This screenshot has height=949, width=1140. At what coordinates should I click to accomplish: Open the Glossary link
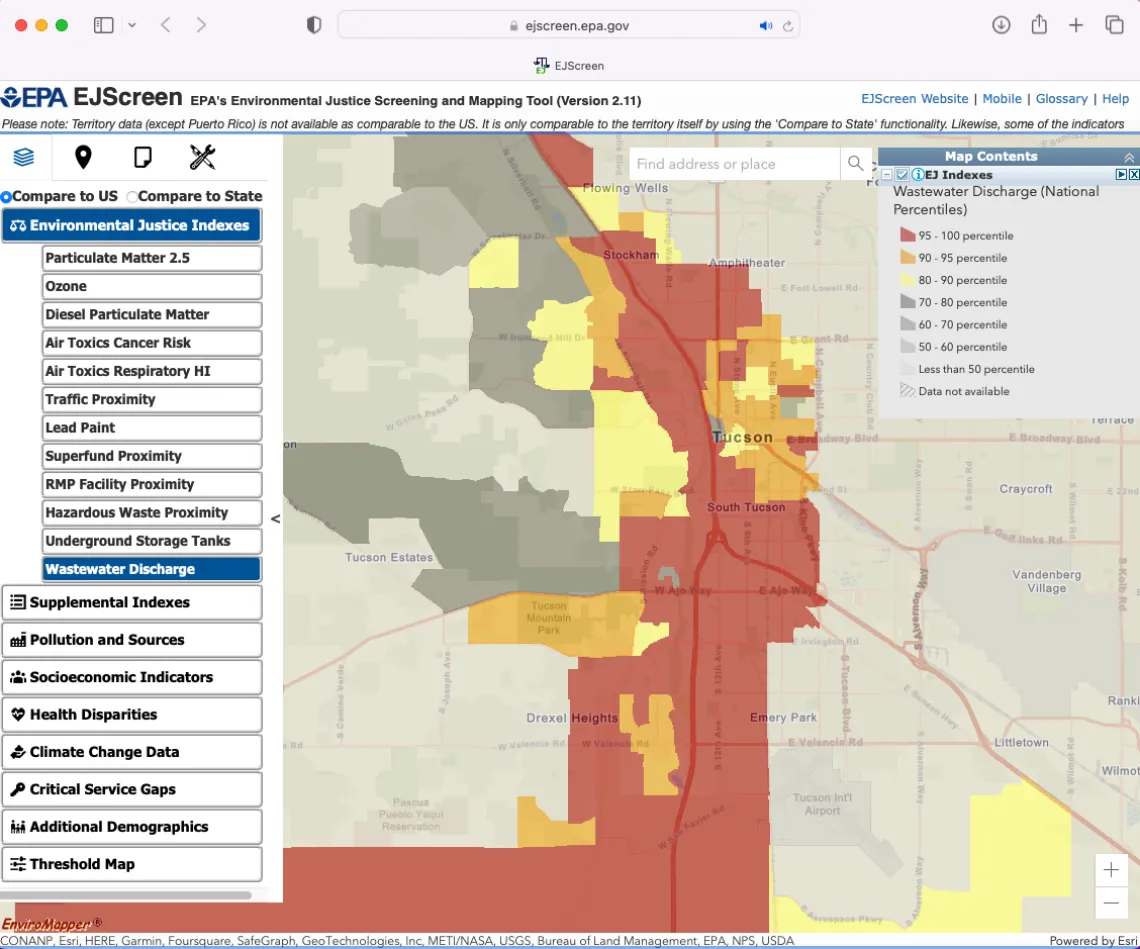click(x=1061, y=99)
